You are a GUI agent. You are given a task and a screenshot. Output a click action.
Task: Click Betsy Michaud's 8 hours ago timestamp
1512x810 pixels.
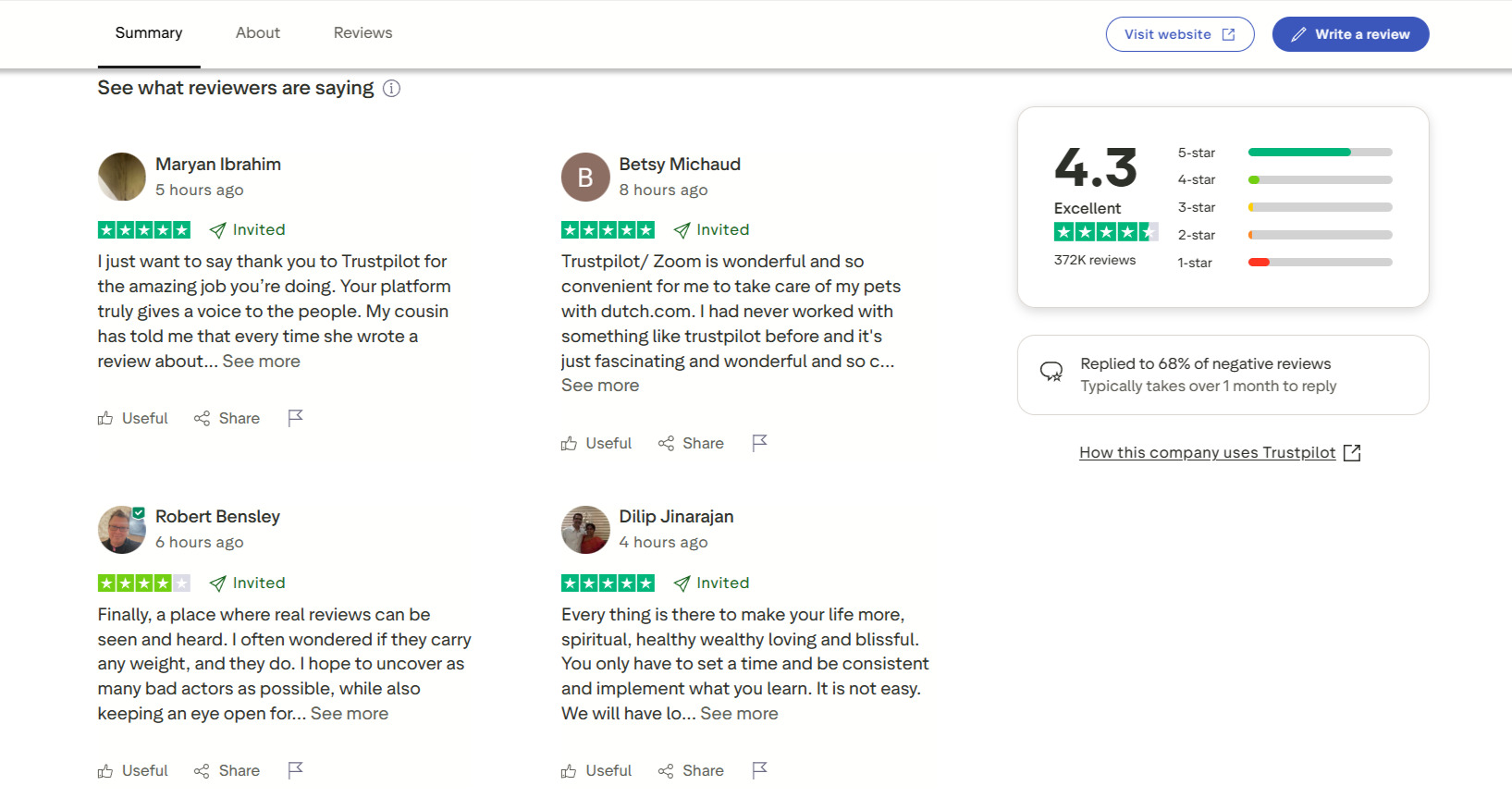click(663, 190)
